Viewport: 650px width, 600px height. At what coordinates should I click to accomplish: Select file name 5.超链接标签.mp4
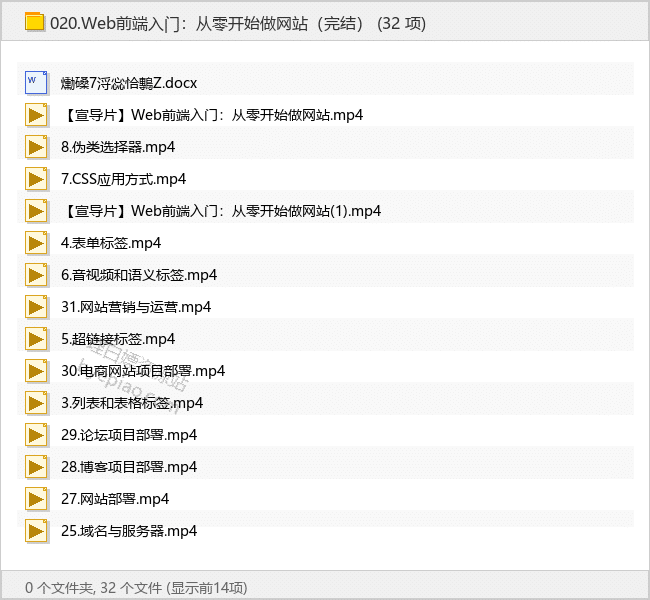click(118, 339)
